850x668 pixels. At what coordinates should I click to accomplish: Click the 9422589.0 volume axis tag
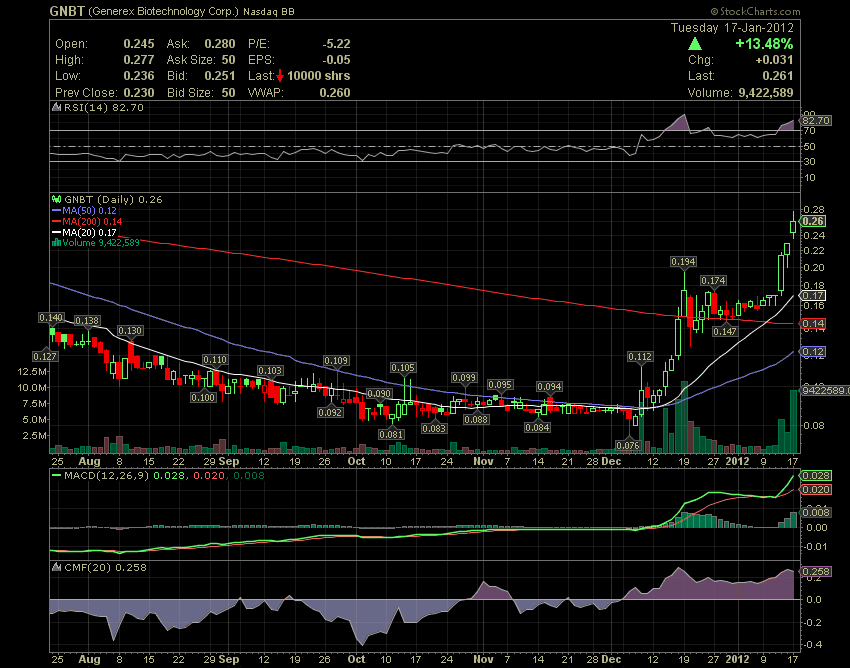point(826,390)
